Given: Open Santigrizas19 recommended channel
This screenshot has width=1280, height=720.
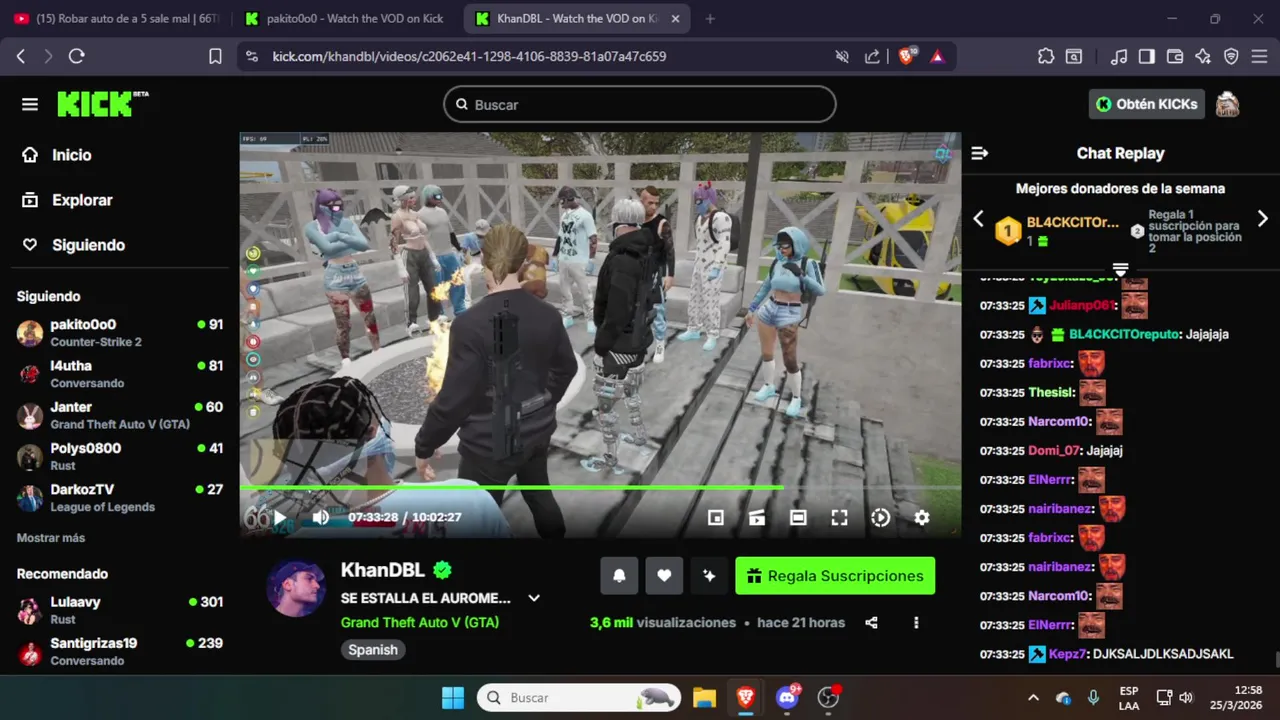Looking at the screenshot, I should coord(120,651).
